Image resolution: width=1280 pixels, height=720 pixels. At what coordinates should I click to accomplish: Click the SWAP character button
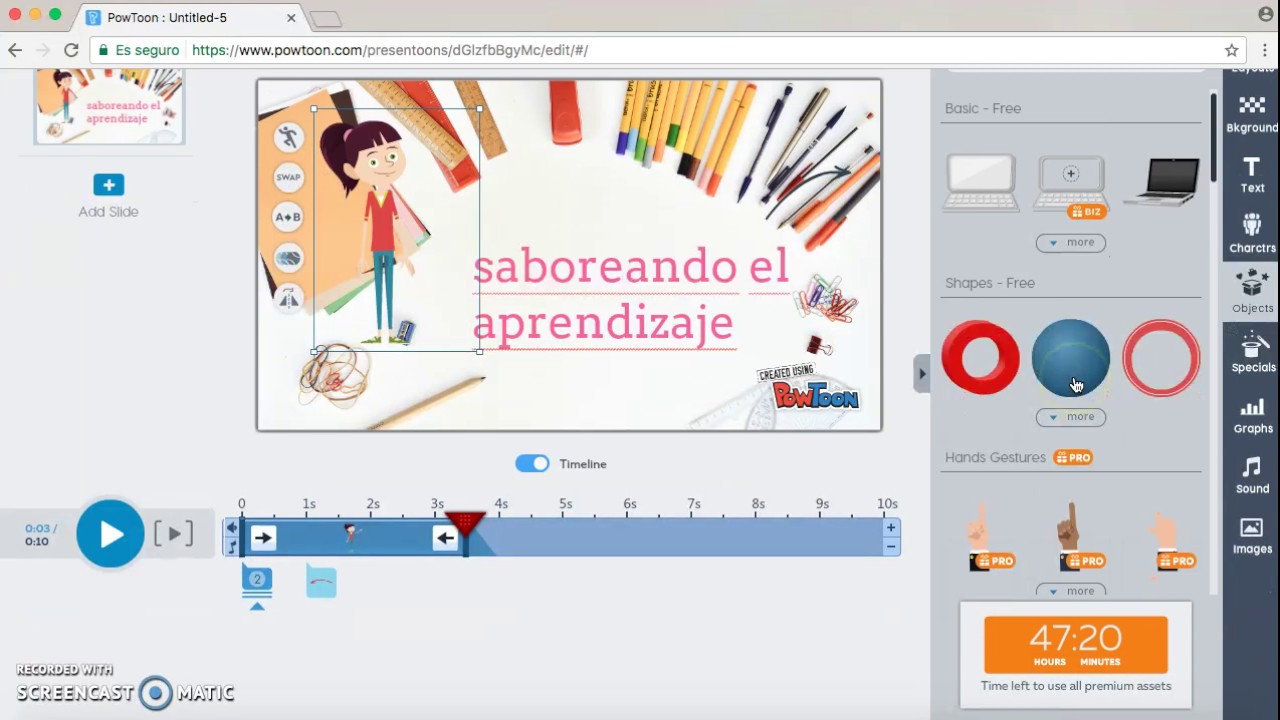[x=288, y=177]
